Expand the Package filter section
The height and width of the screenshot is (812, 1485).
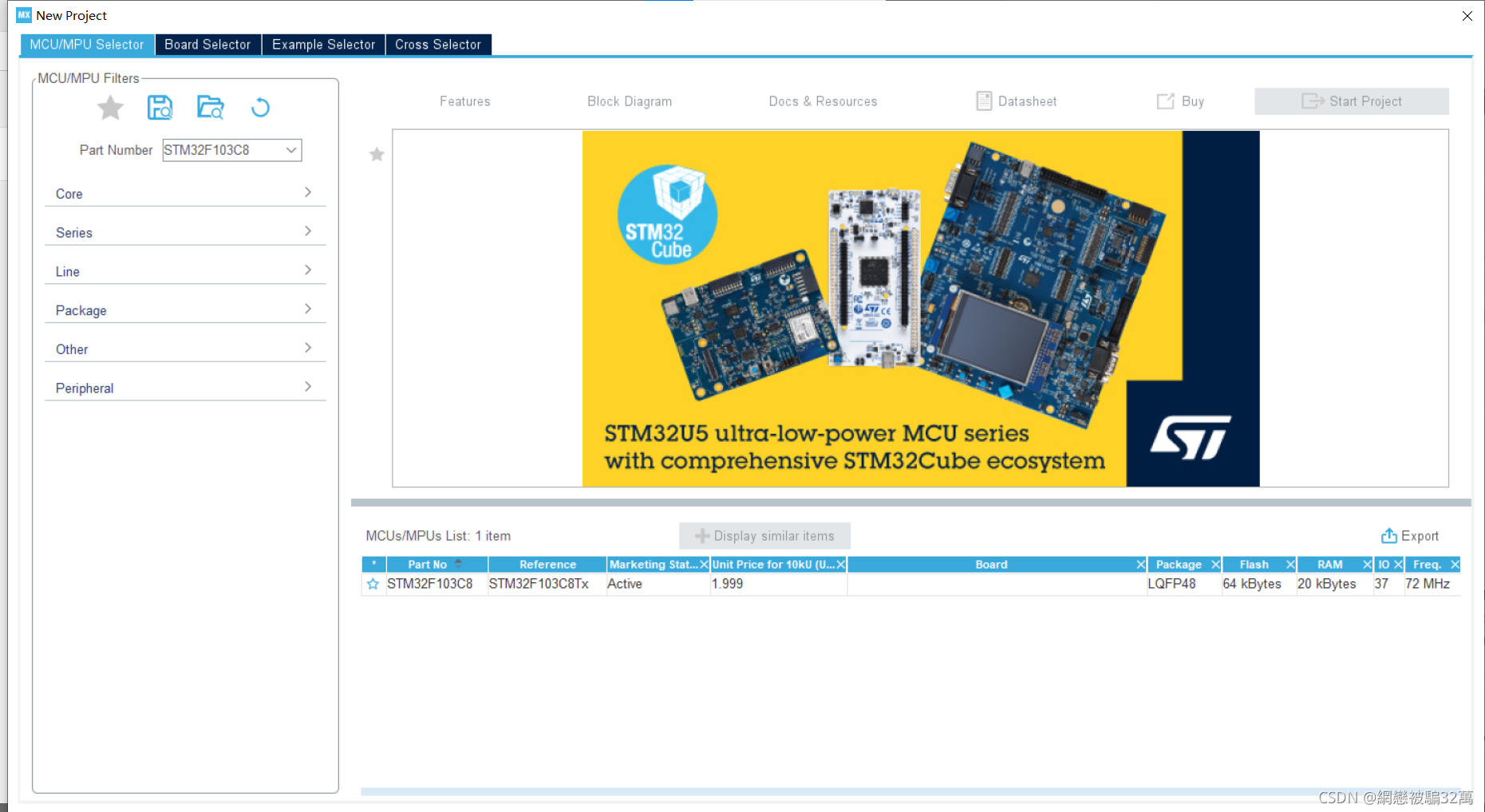click(x=185, y=310)
